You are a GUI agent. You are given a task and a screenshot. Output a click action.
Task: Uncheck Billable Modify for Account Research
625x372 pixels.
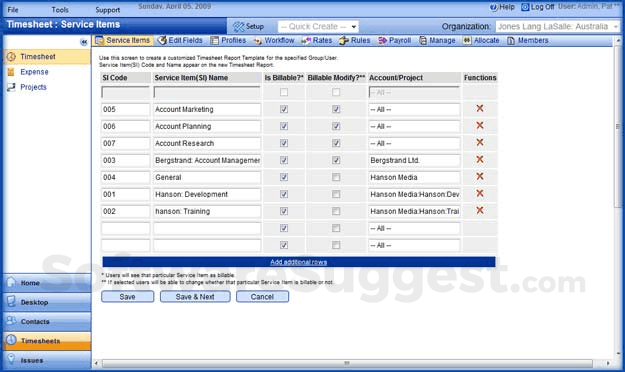coord(336,143)
